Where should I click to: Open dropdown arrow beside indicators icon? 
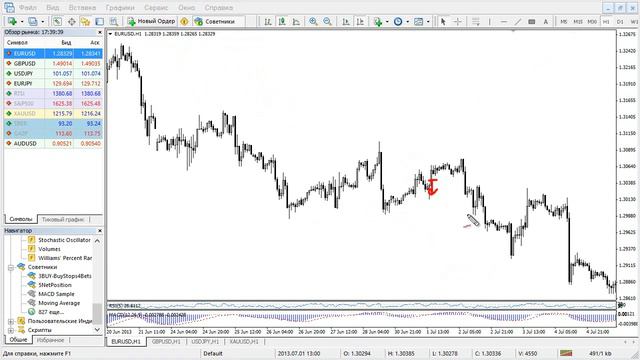387,22
